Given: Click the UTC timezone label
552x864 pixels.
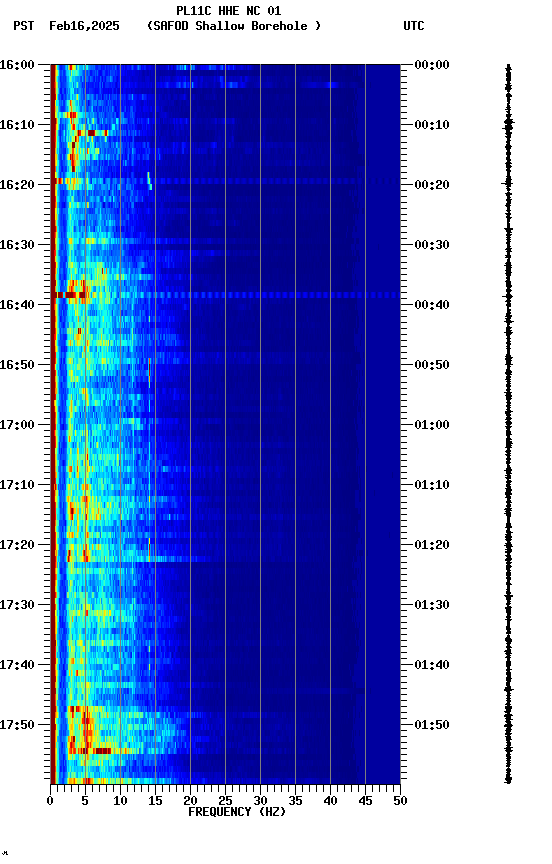Looking at the screenshot, I should pyautogui.click(x=414, y=26).
